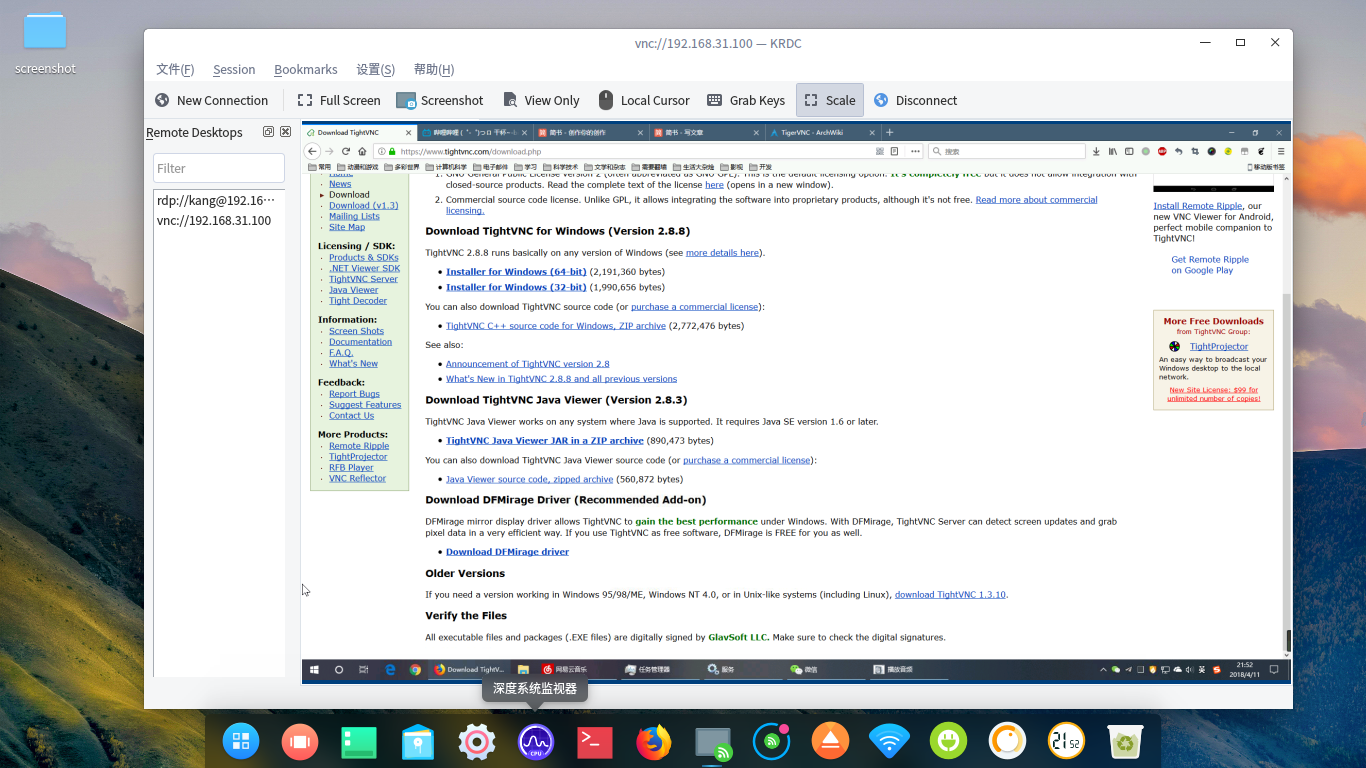Close the Remote Desktops panel

coord(285,132)
